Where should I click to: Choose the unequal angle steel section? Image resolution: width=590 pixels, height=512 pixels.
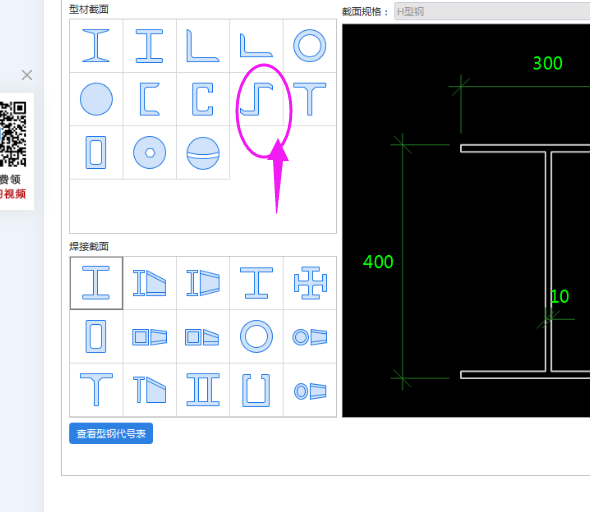point(203,46)
